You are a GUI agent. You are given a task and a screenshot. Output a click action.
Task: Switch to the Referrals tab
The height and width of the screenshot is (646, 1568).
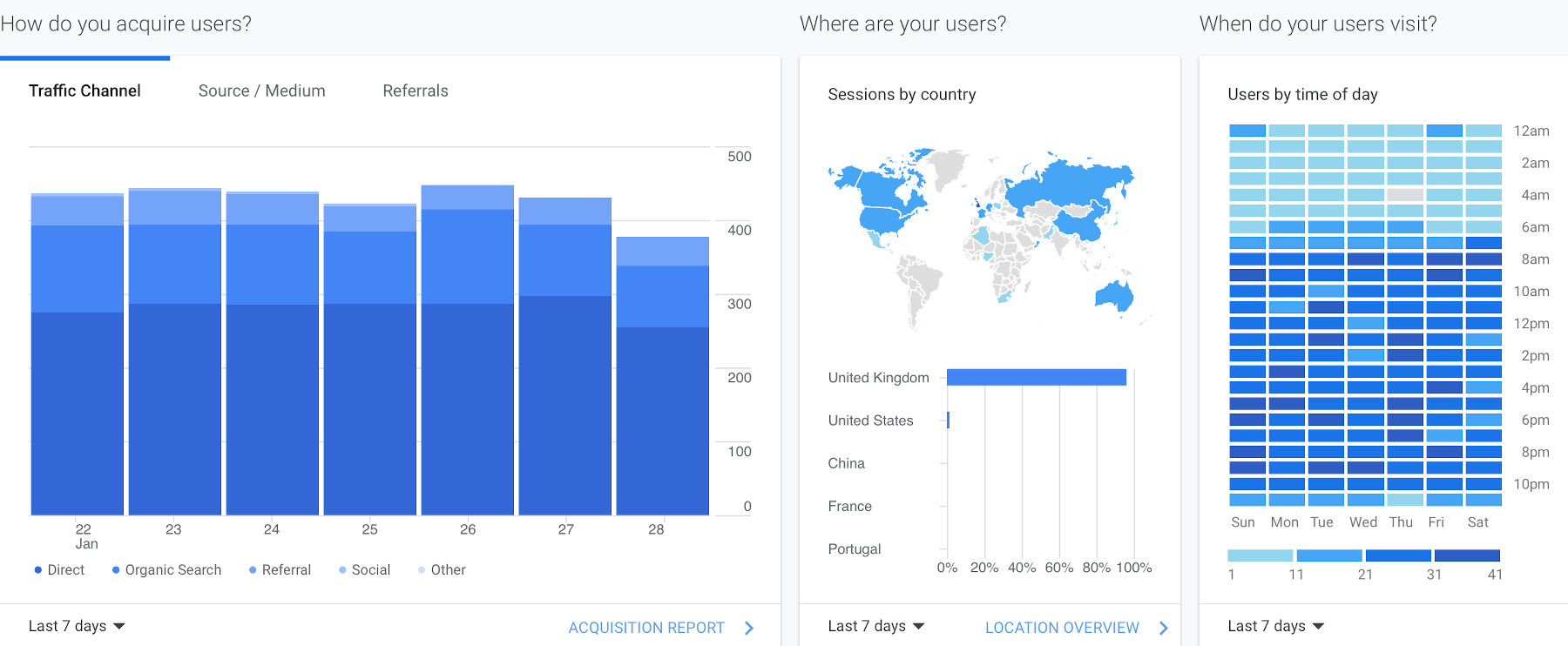[416, 91]
